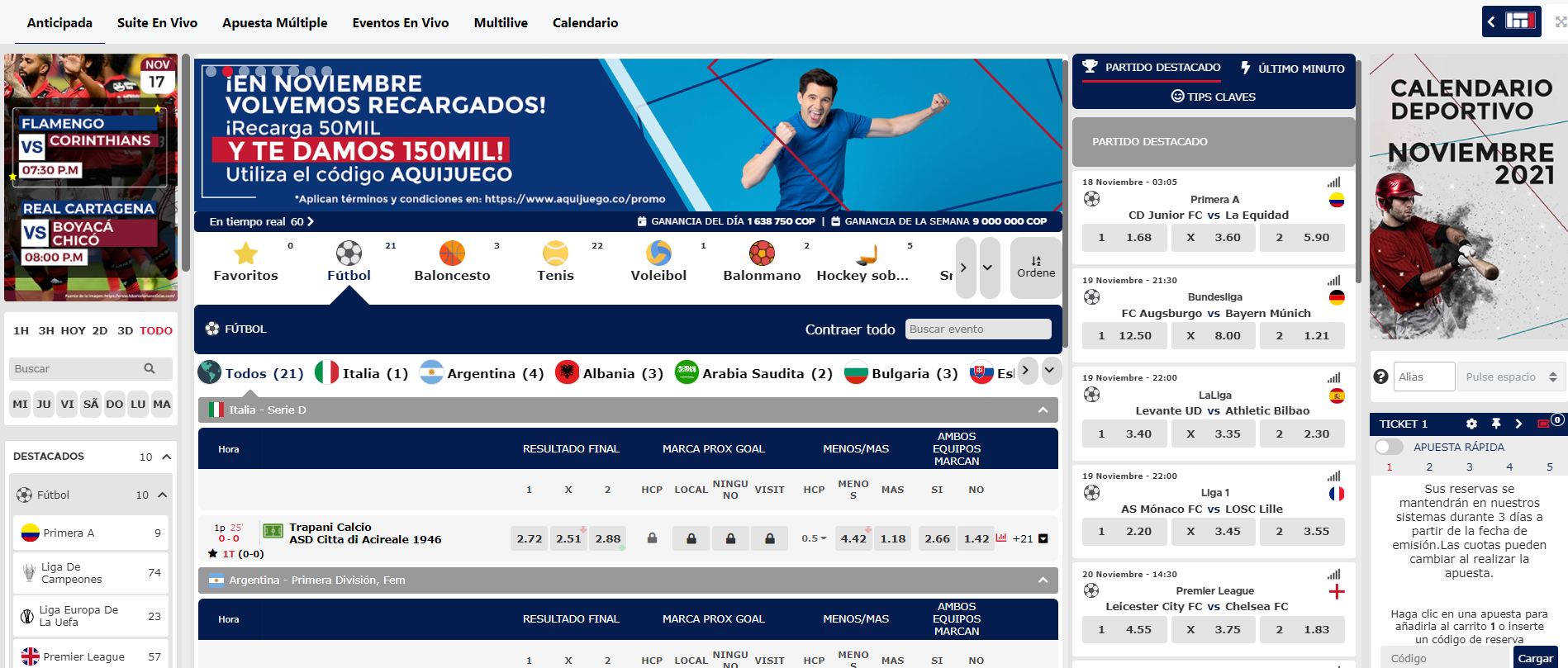
Task: Toggle Apuesta Rápida switch
Action: coord(1389,447)
